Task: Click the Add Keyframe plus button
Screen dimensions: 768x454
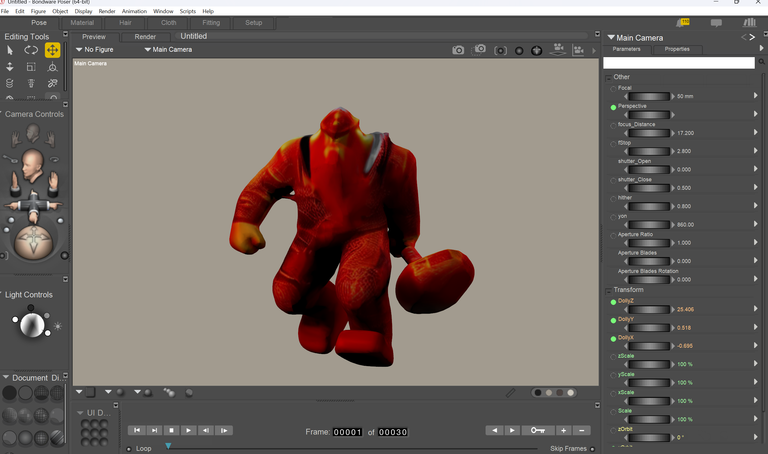Action: click(x=564, y=430)
